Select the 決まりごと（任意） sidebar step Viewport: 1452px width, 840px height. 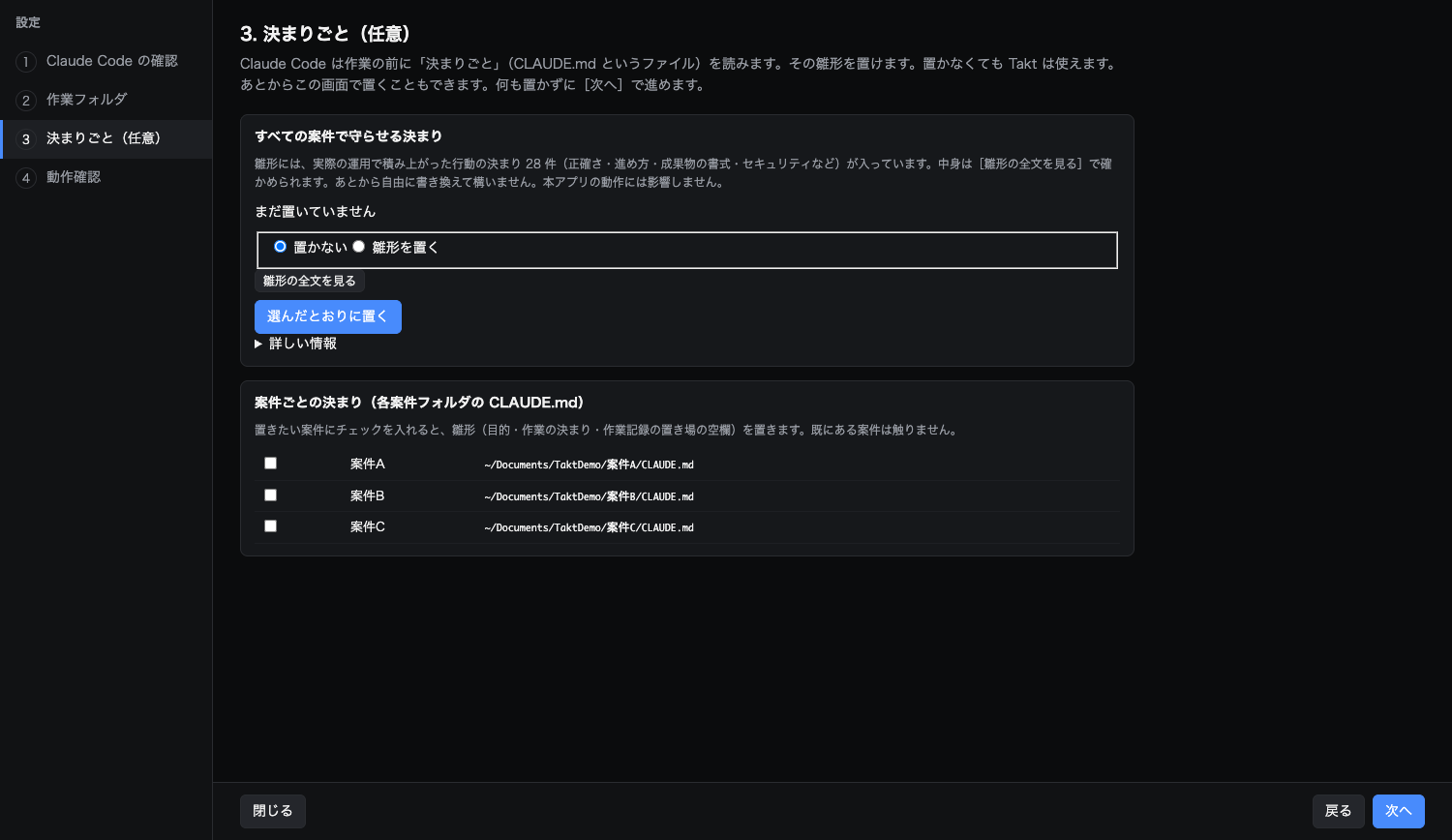tap(106, 138)
